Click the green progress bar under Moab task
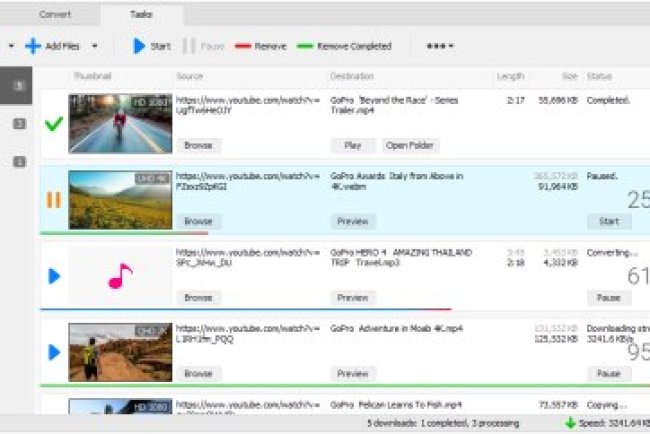This screenshot has width=650, height=434. [345, 386]
